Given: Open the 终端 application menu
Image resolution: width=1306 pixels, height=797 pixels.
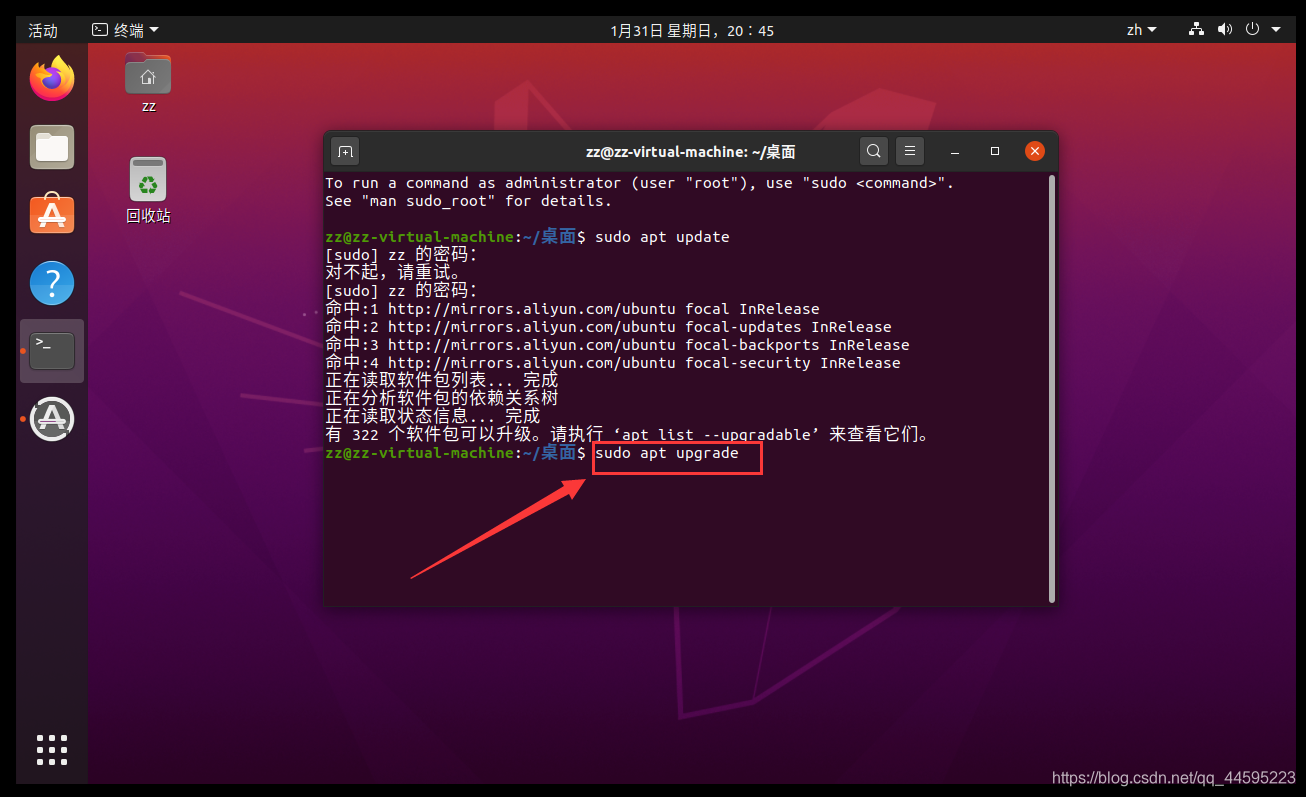Looking at the screenshot, I should tap(125, 30).
